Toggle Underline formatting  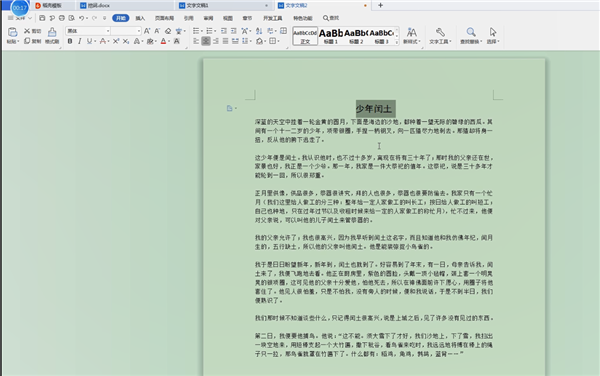(x=89, y=41)
